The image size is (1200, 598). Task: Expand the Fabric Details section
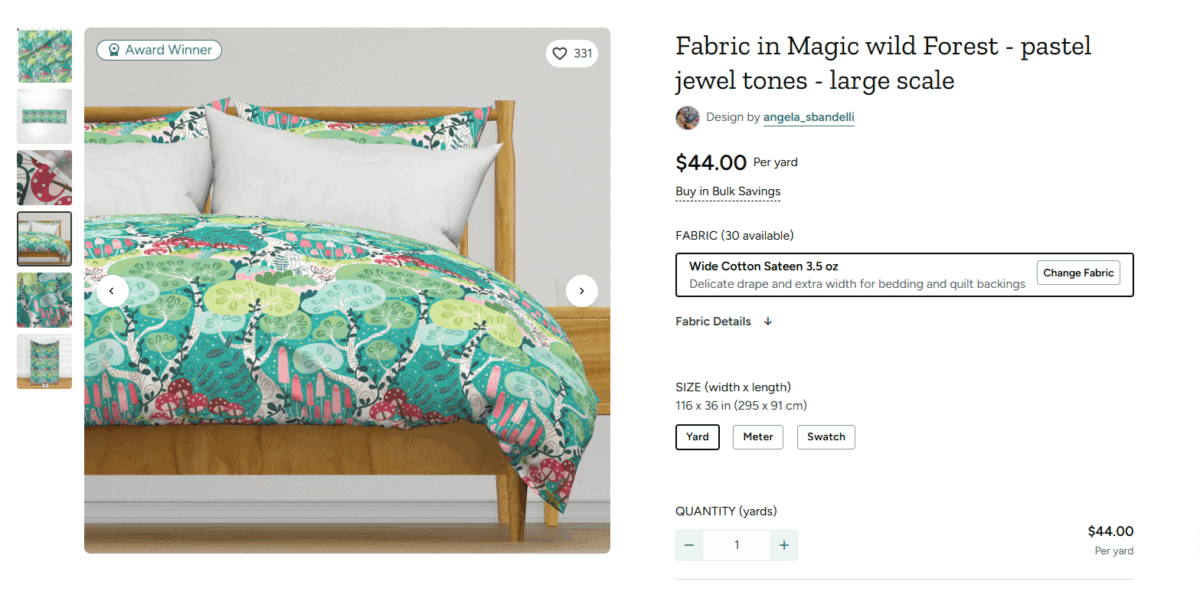tap(724, 321)
